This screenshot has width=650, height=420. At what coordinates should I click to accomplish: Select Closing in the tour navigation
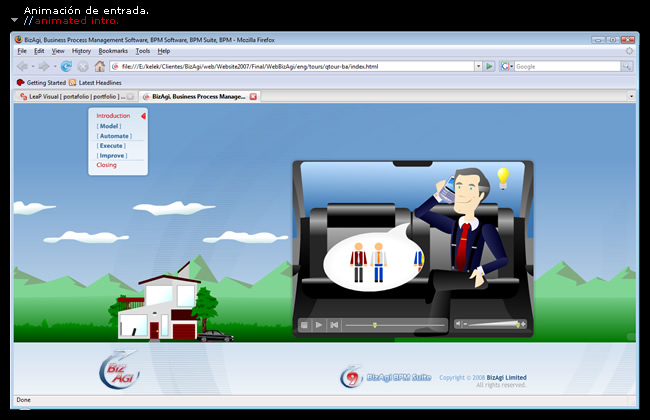point(106,165)
